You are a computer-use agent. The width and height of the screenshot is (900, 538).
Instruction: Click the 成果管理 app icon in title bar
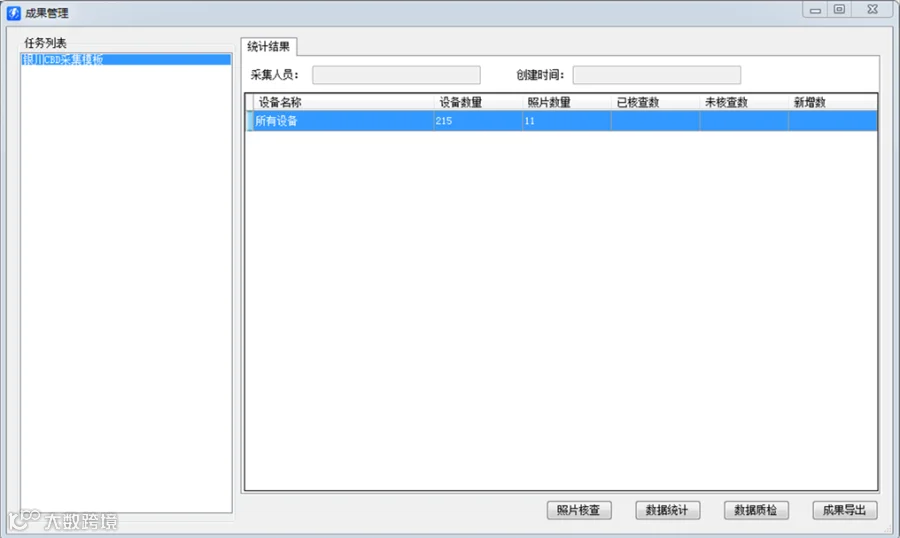point(14,13)
